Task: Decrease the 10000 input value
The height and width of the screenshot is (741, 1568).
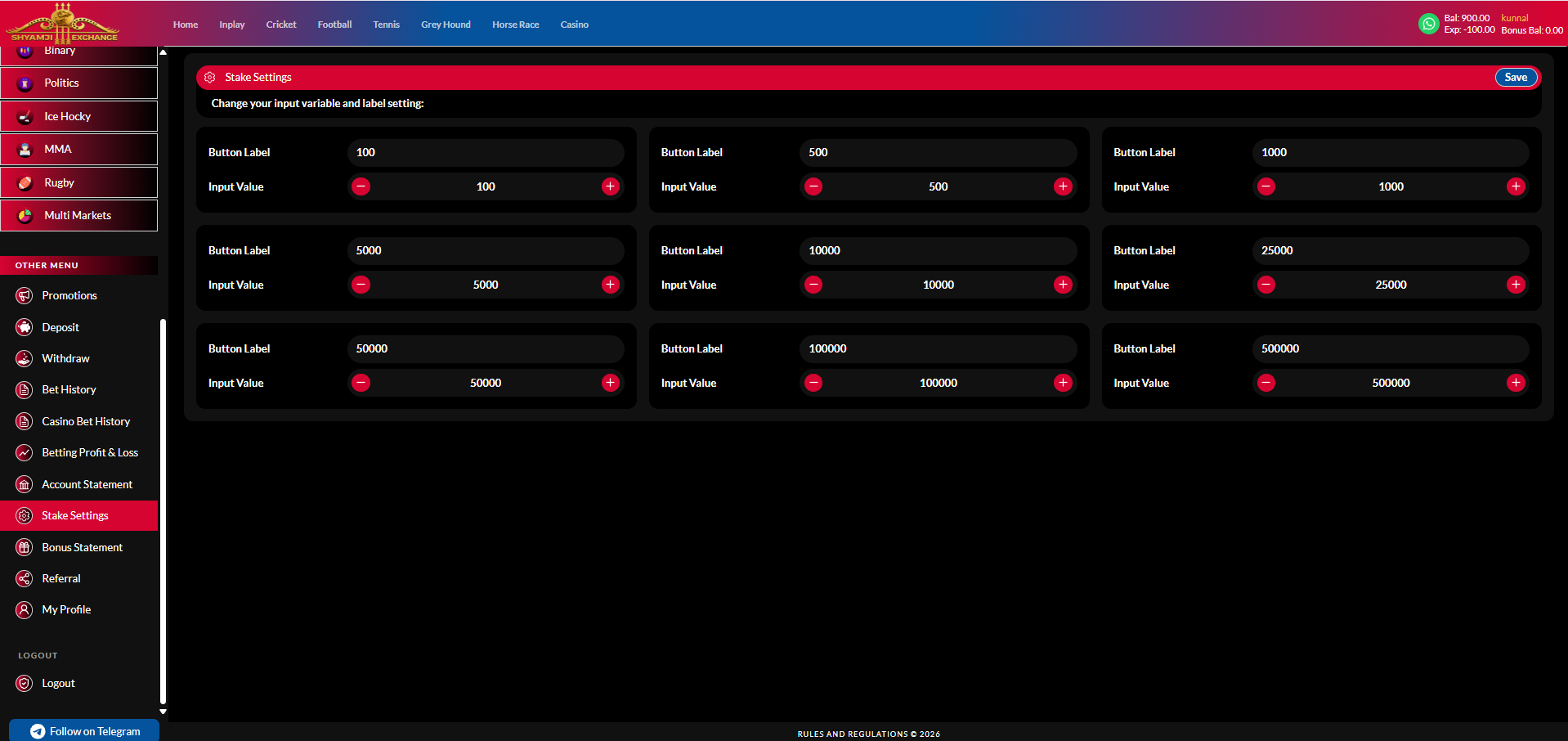Action: (x=813, y=285)
